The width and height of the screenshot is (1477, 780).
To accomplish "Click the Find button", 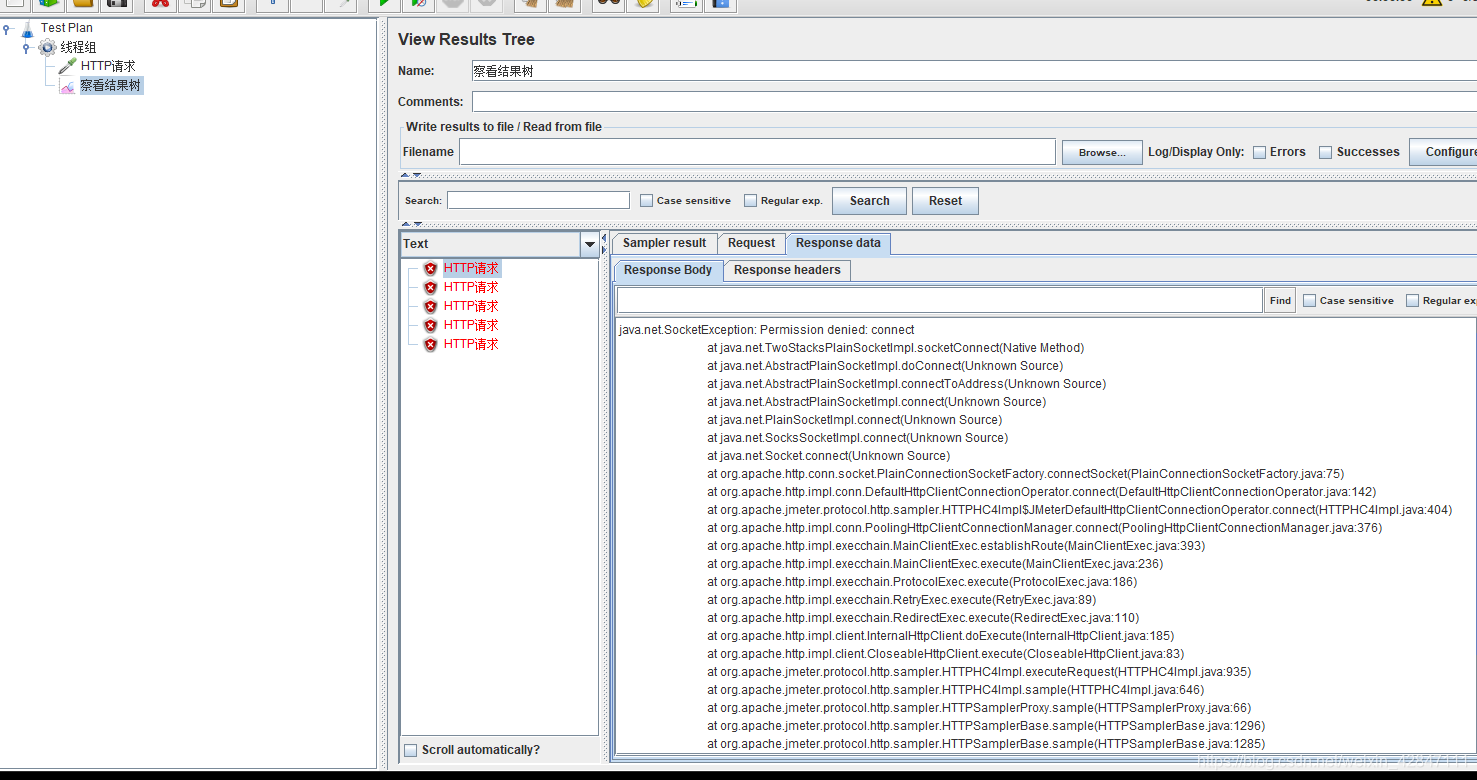I will click(x=1280, y=300).
